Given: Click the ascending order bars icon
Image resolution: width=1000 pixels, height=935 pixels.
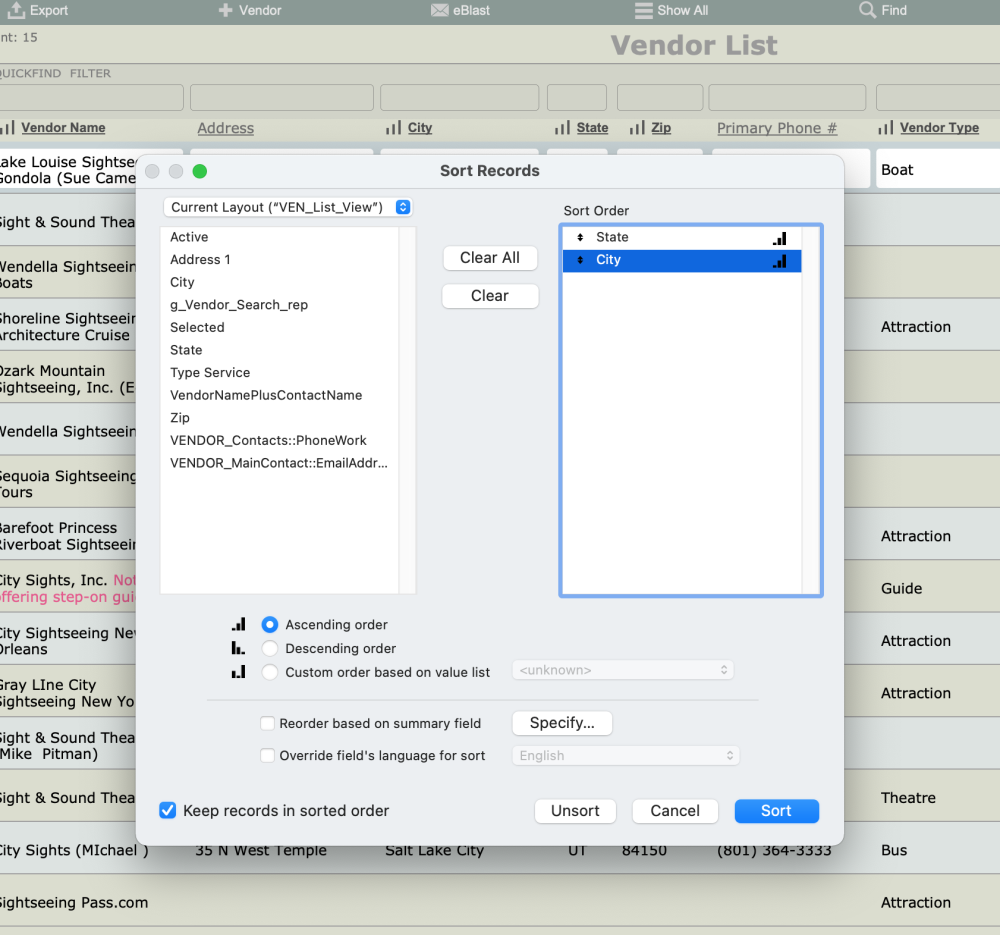Looking at the screenshot, I should tap(239, 624).
